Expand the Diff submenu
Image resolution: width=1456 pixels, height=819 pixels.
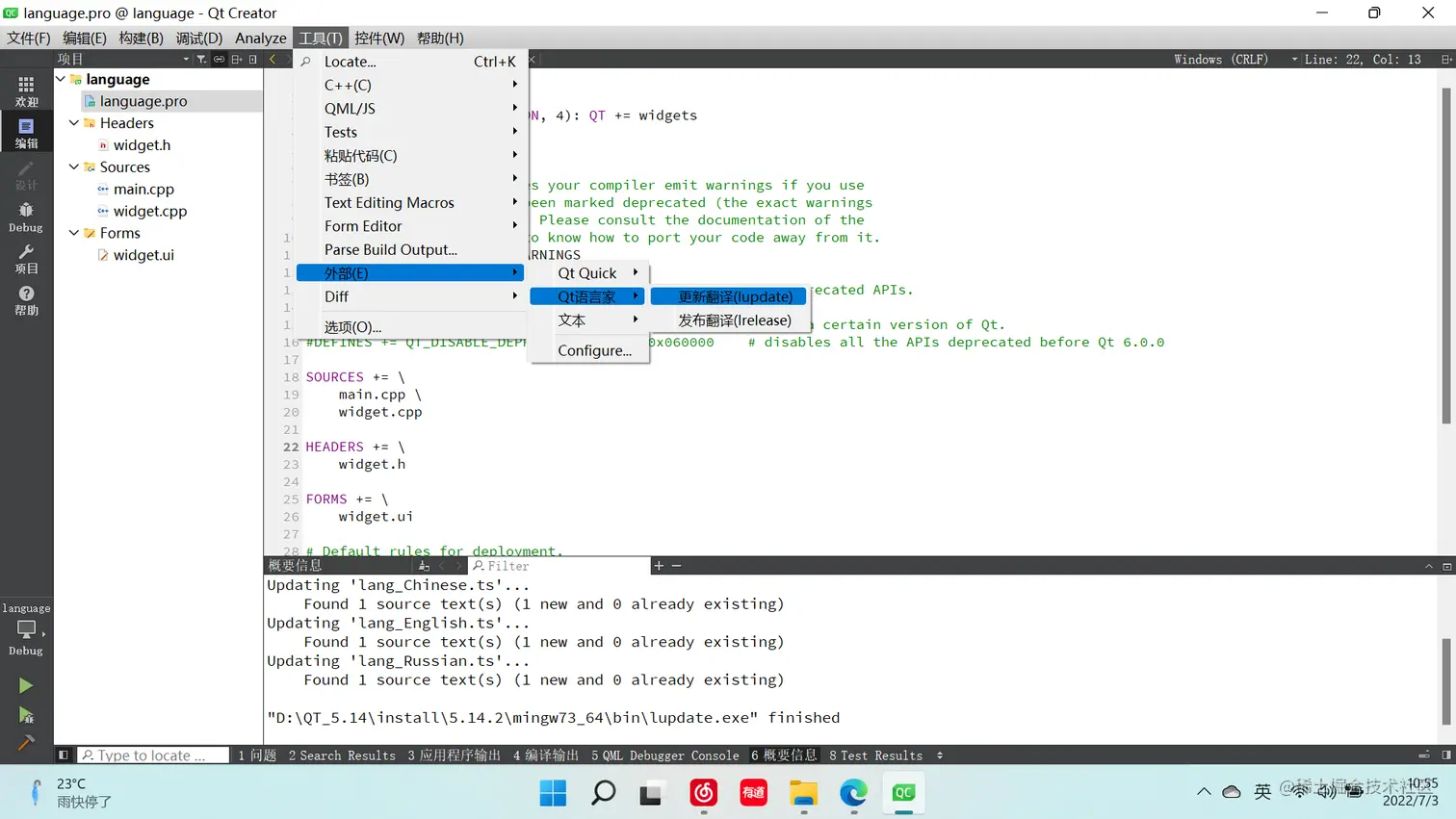[x=410, y=296]
